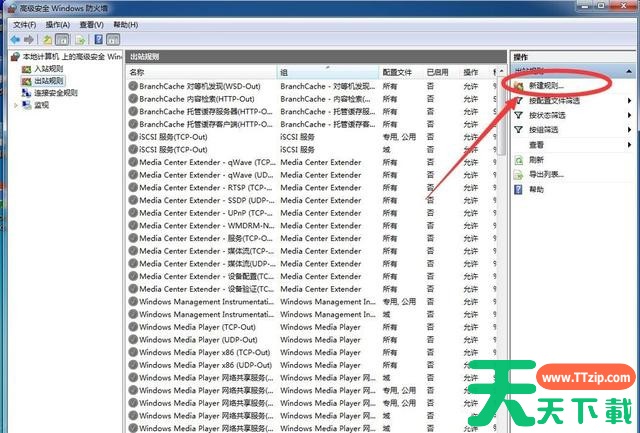640x433 pixels.
Task: Click the iSCSI 服务 group cell with 专用, 公用
Action: (298, 137)
